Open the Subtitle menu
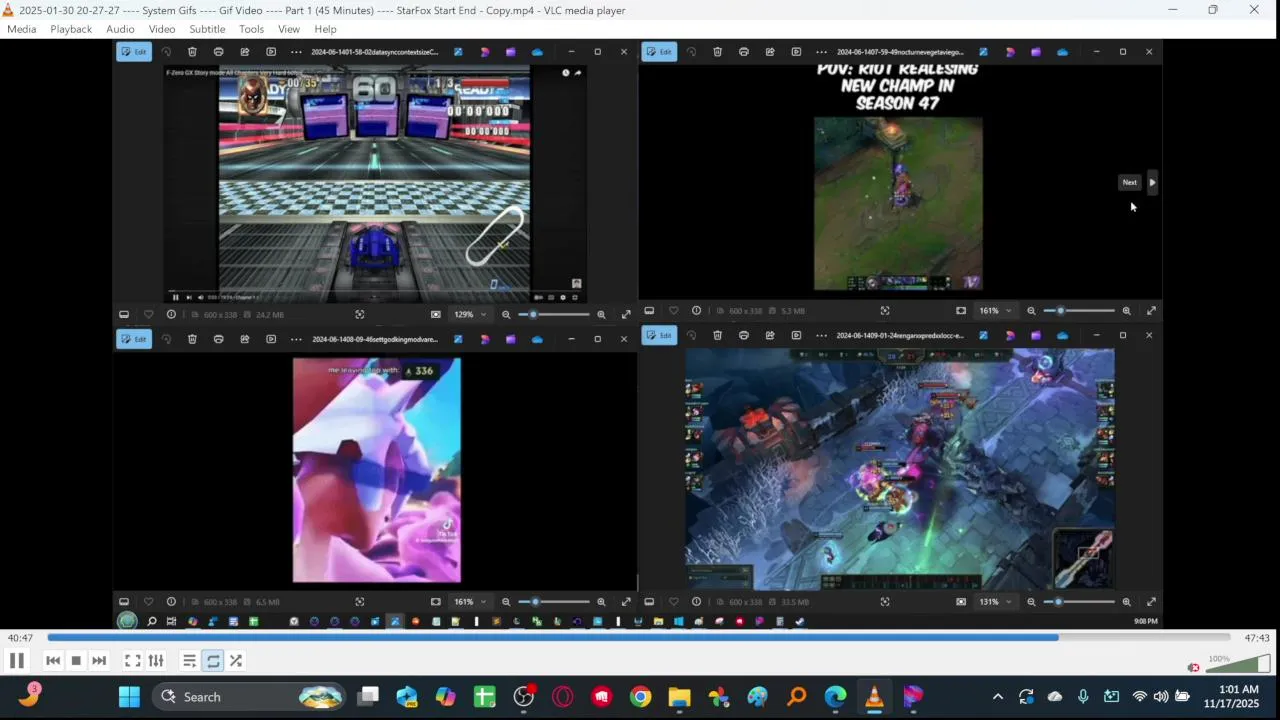The width and height of the screenshot is (1280, 720). 207,29
